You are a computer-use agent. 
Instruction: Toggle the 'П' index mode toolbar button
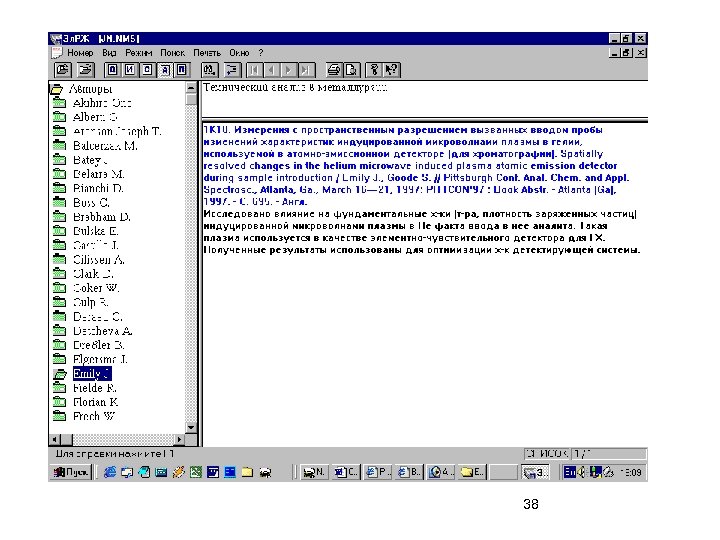coord(181,70)
